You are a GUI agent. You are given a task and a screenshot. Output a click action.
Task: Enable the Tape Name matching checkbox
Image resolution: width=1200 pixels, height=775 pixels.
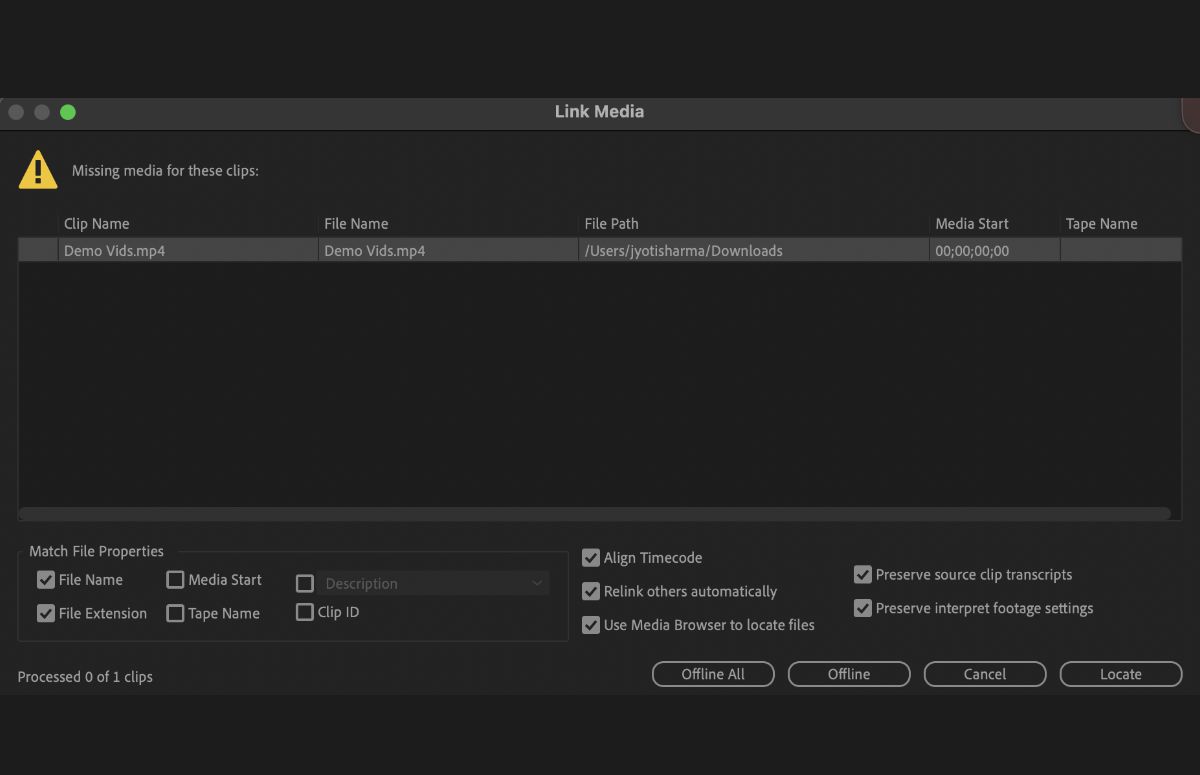coord(176,613)
